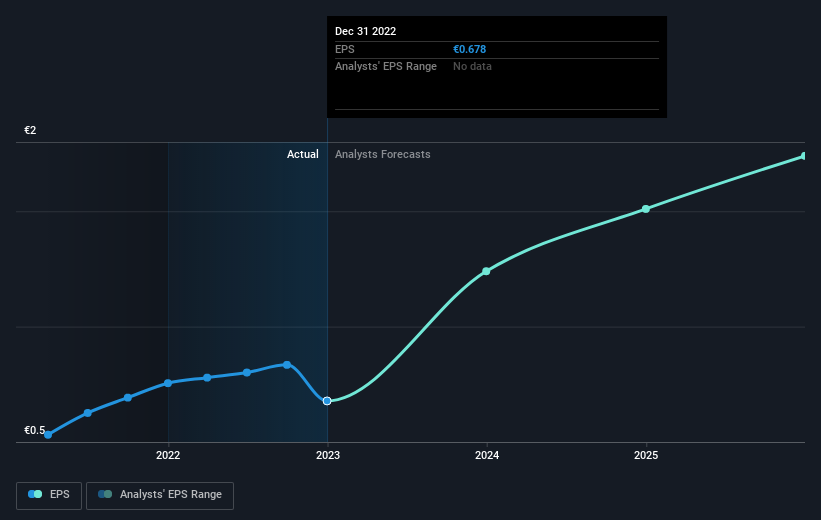Click the Analysts' EPS Range row label in tooltip
821x520 pixels.
click(x=386, y=67)
